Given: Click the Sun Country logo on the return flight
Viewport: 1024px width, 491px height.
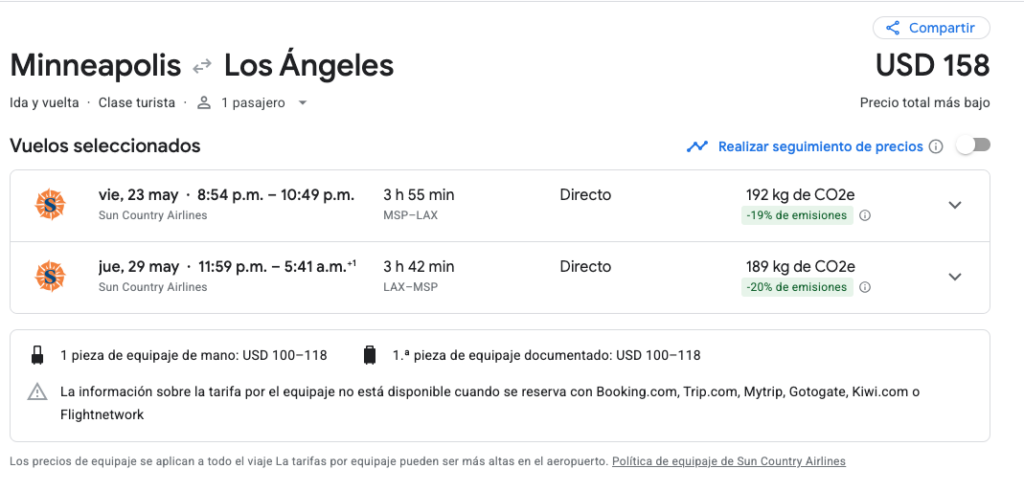Looking at the screenshot, I should [x=50, y=277].
